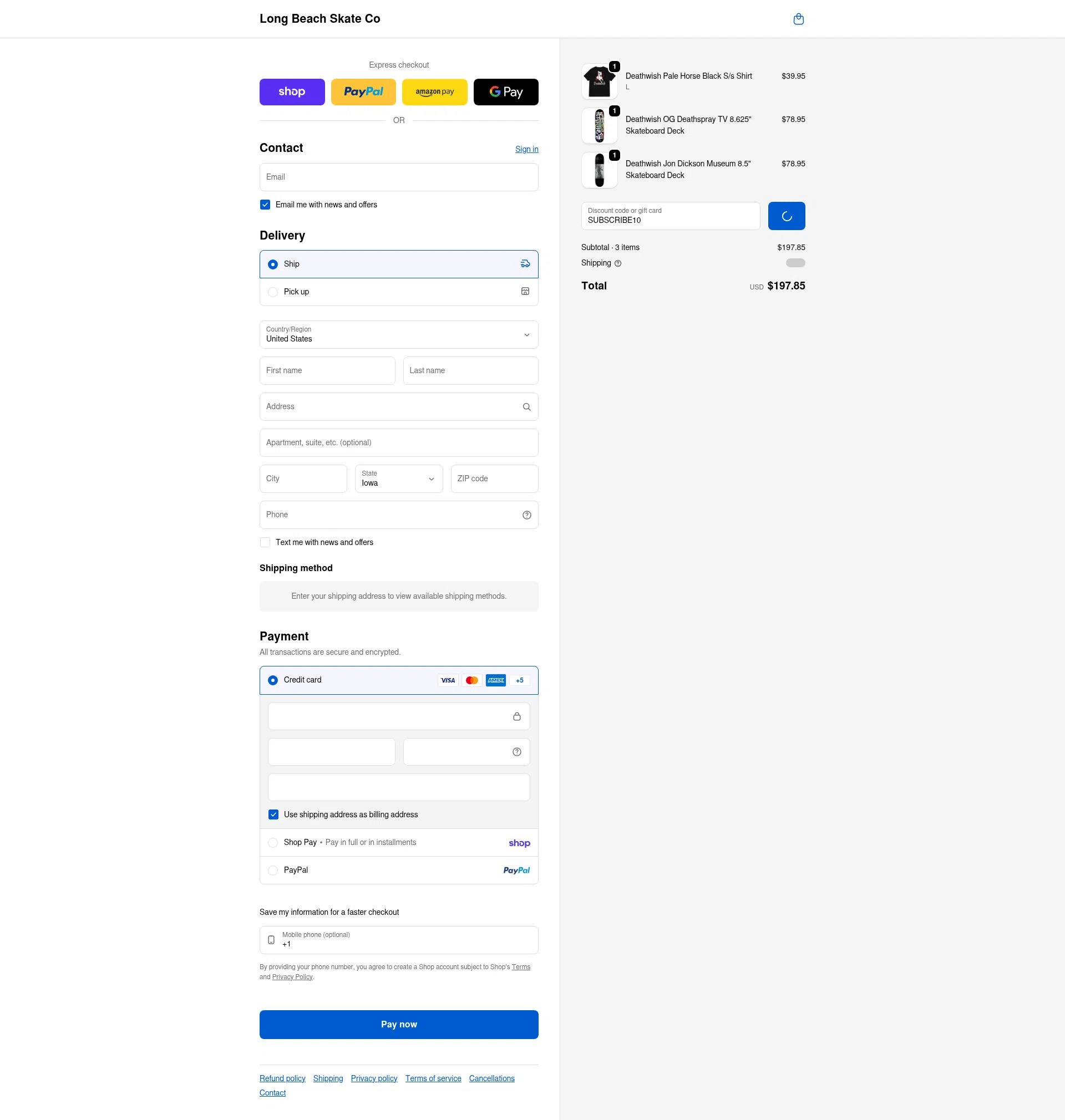The width and height of the screenshot is (1065, 1120).
Task: Open the Refund policy link
Action: pyautogui.click(x=282, y=1078)
